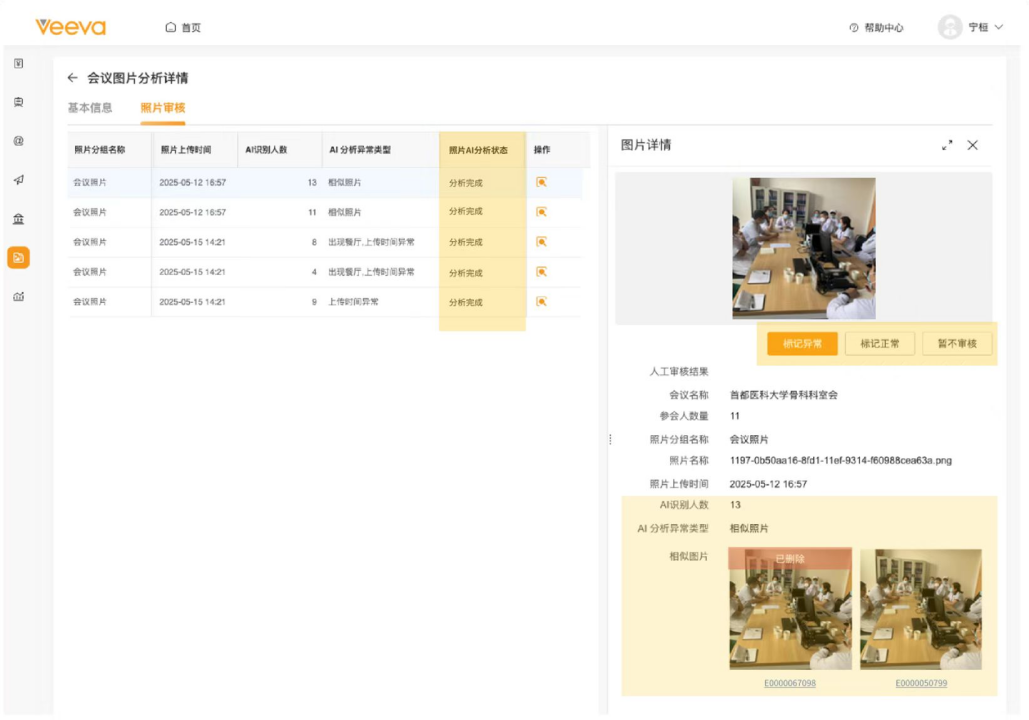The width and height of the screenshot is (1029, 720).
Task: Click the main meeting photo preview
Action: pos(803,248)
